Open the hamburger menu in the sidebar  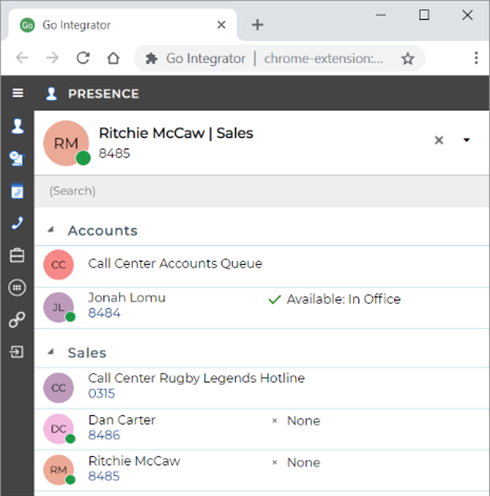pyautogui.click(x=18, y=93)
